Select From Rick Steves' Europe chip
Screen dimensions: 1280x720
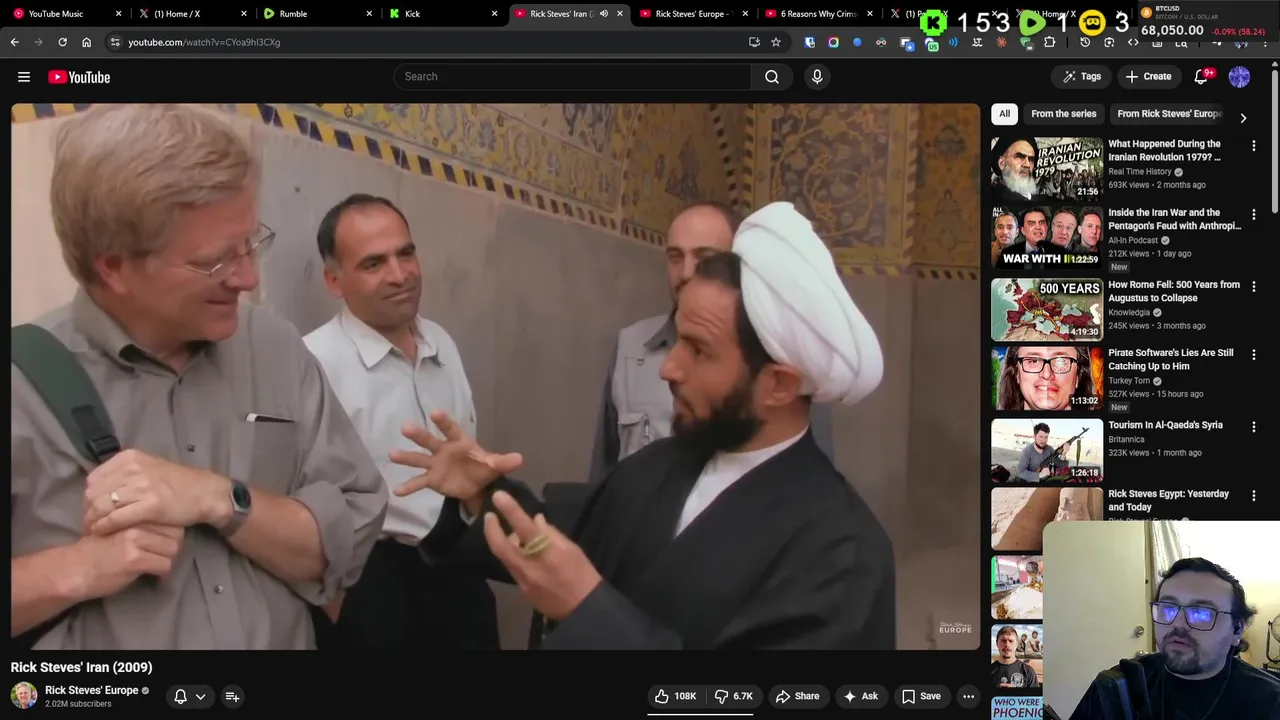coord(1168,114)
